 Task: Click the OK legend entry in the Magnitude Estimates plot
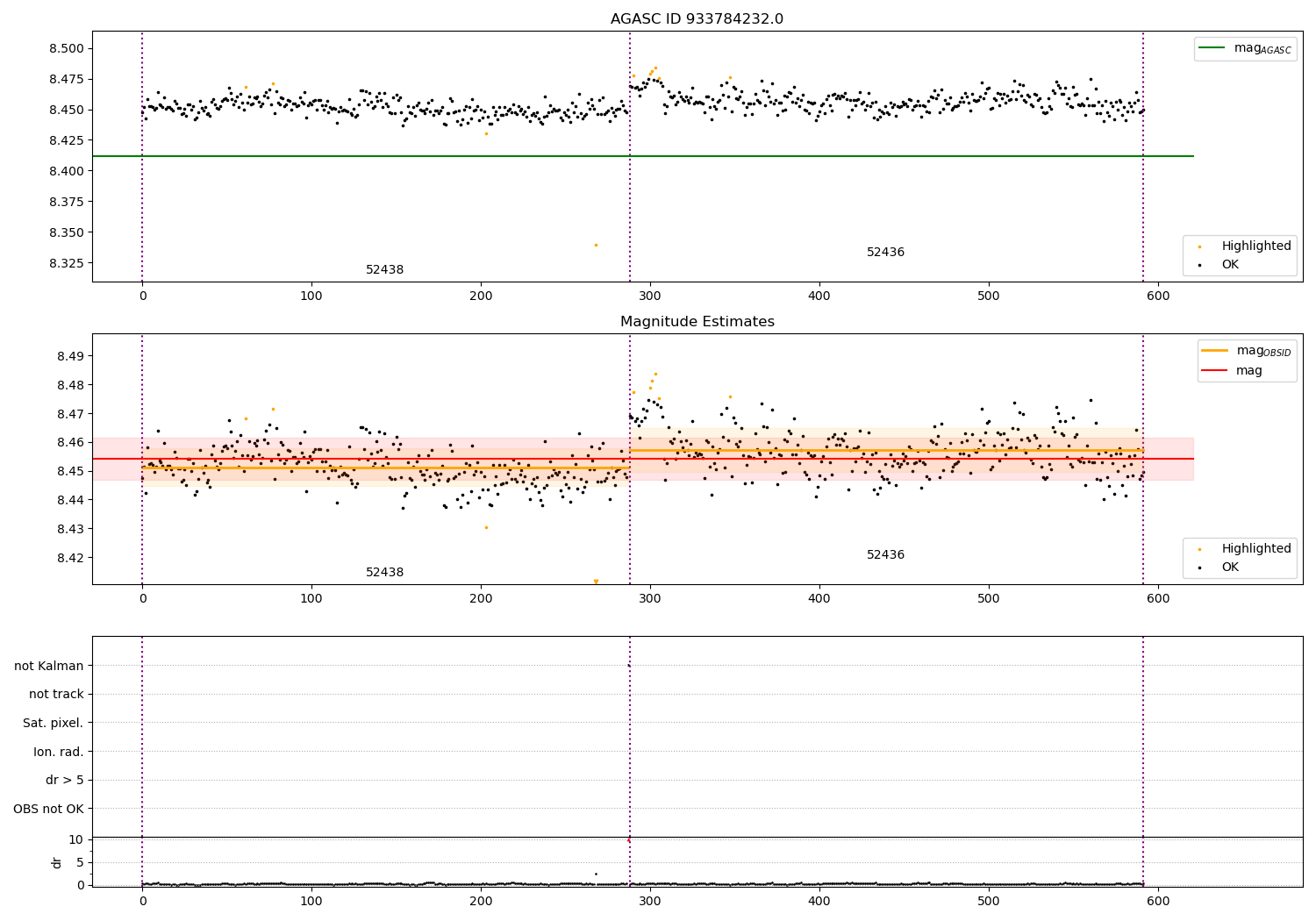[x=1219, y=567]
